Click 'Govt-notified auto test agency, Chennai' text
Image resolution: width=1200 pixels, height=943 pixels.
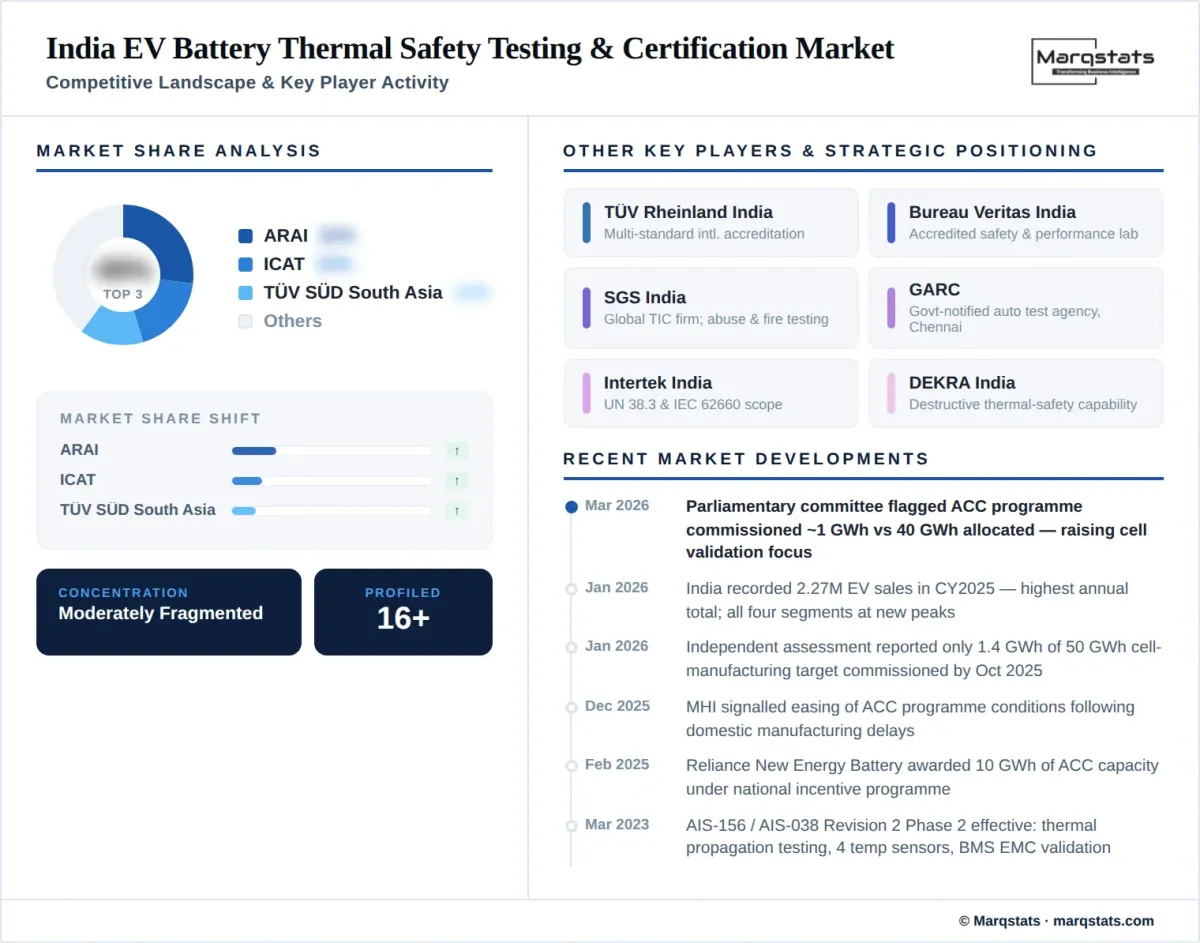1005,319
